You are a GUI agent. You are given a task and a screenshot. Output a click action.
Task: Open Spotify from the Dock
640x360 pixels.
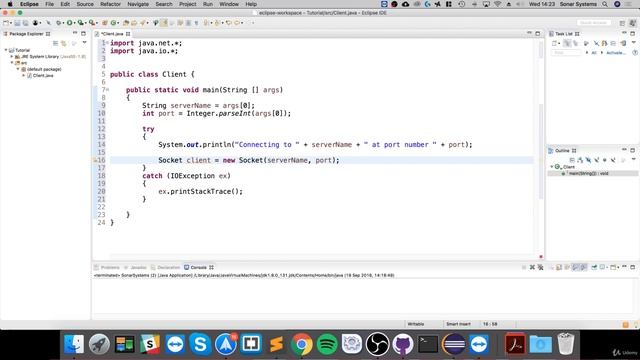[x=327, y=344]
